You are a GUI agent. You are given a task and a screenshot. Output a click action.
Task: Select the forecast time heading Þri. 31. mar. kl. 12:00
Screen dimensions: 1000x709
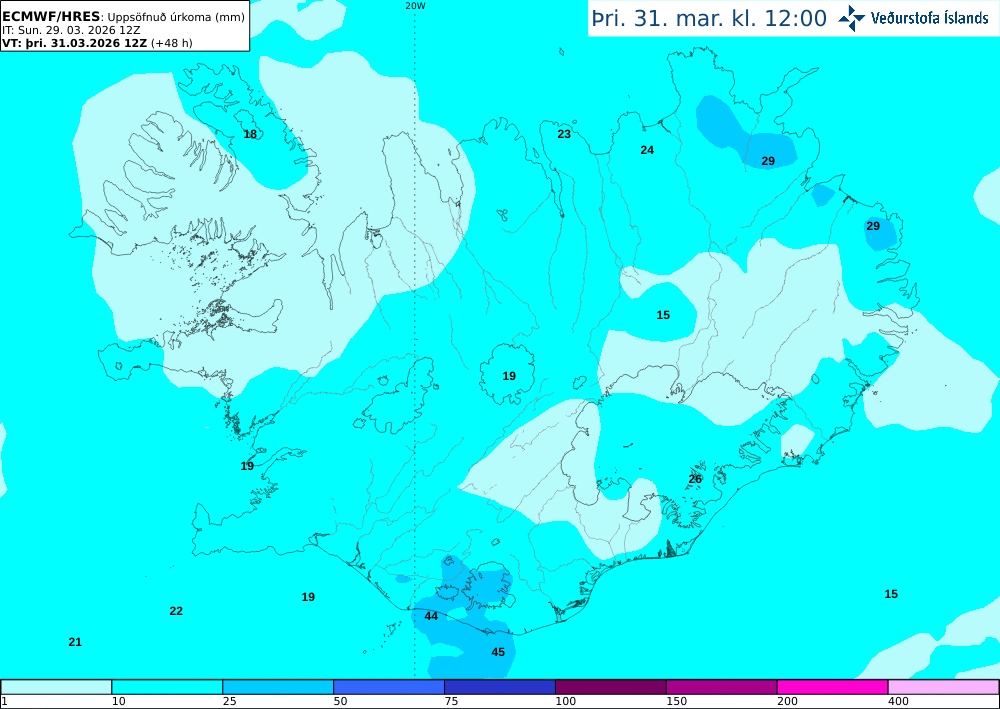tap(709, 18)
